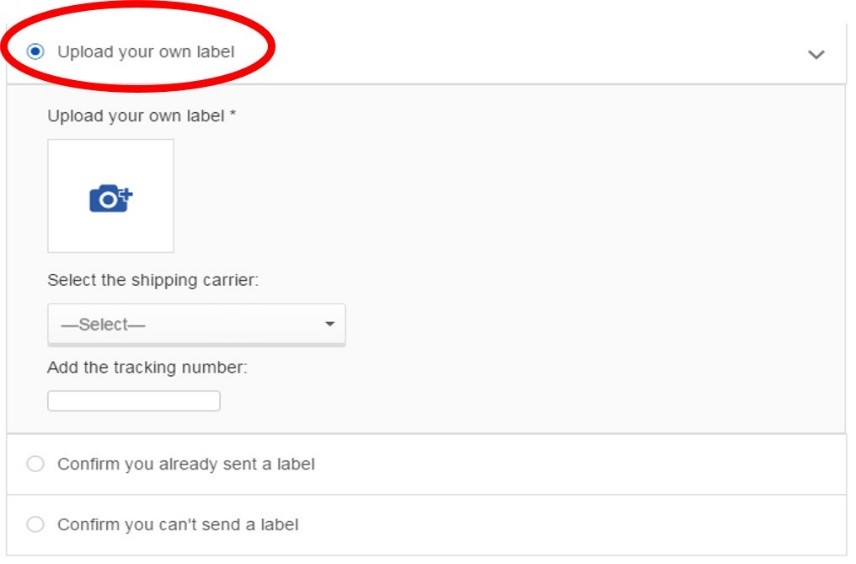Click the camera icon to upload a label
Viewport: 856px width, 564px height.
108,198
